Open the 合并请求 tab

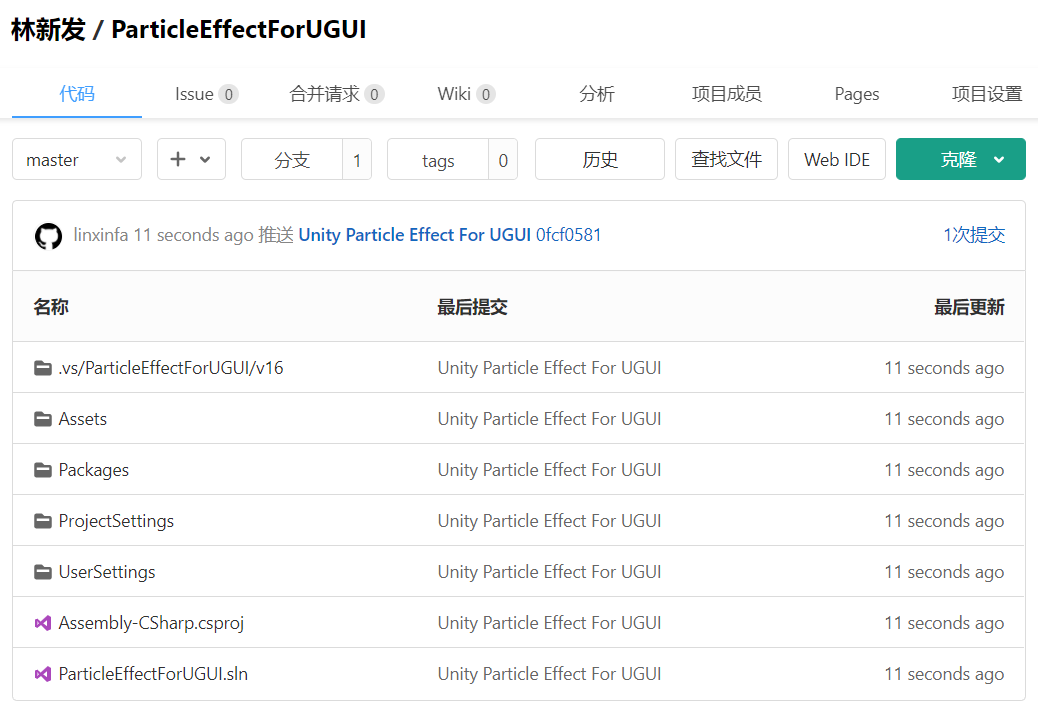[336, 94]
